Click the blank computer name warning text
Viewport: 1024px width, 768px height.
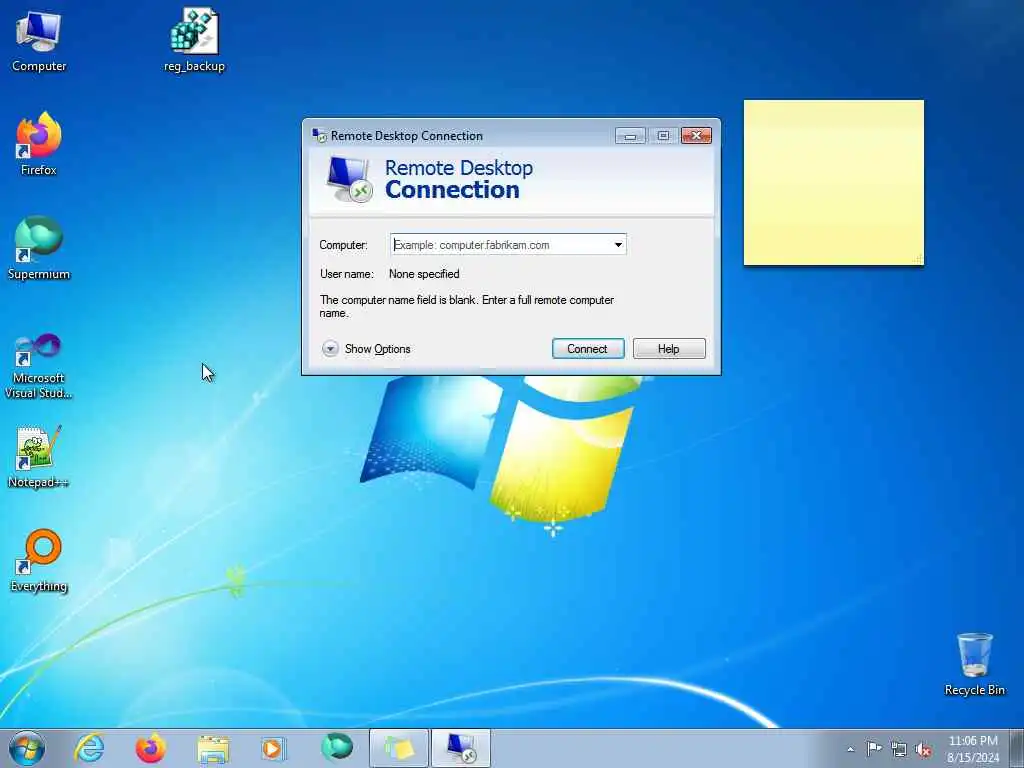pos(466,306)
